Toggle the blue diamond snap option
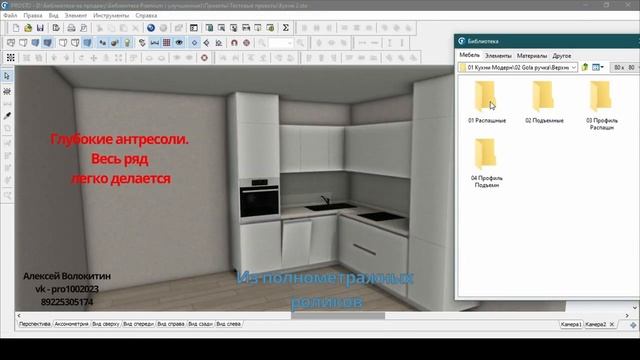Image resolution: width=640 pixels, height=360 pixels. (194, 43)
